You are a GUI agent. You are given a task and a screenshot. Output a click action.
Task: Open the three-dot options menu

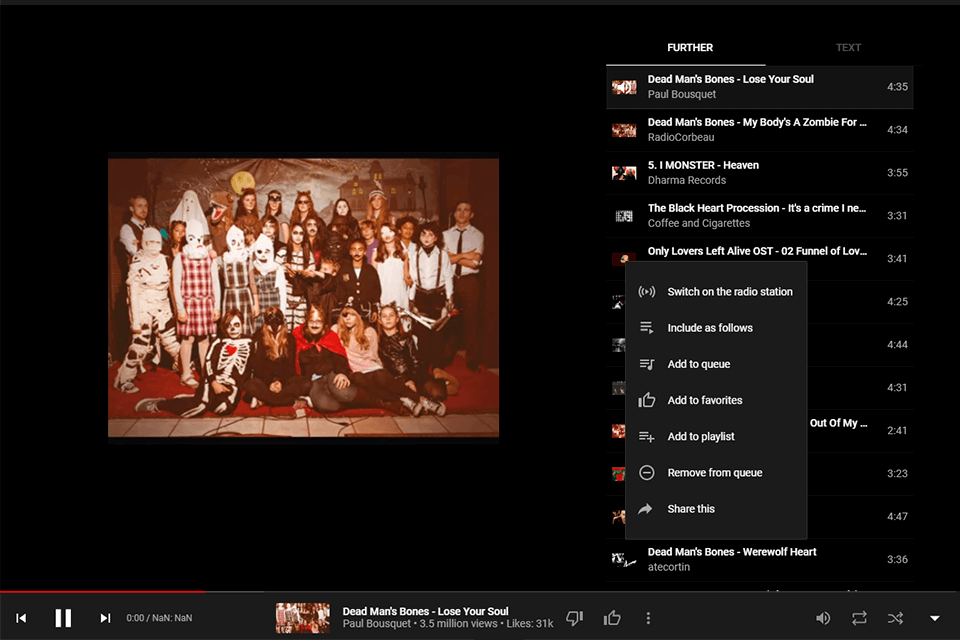648,617
